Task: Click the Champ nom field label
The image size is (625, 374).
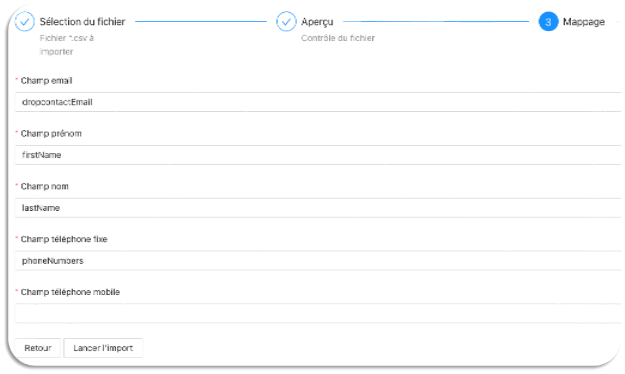Action: point(45,186)
